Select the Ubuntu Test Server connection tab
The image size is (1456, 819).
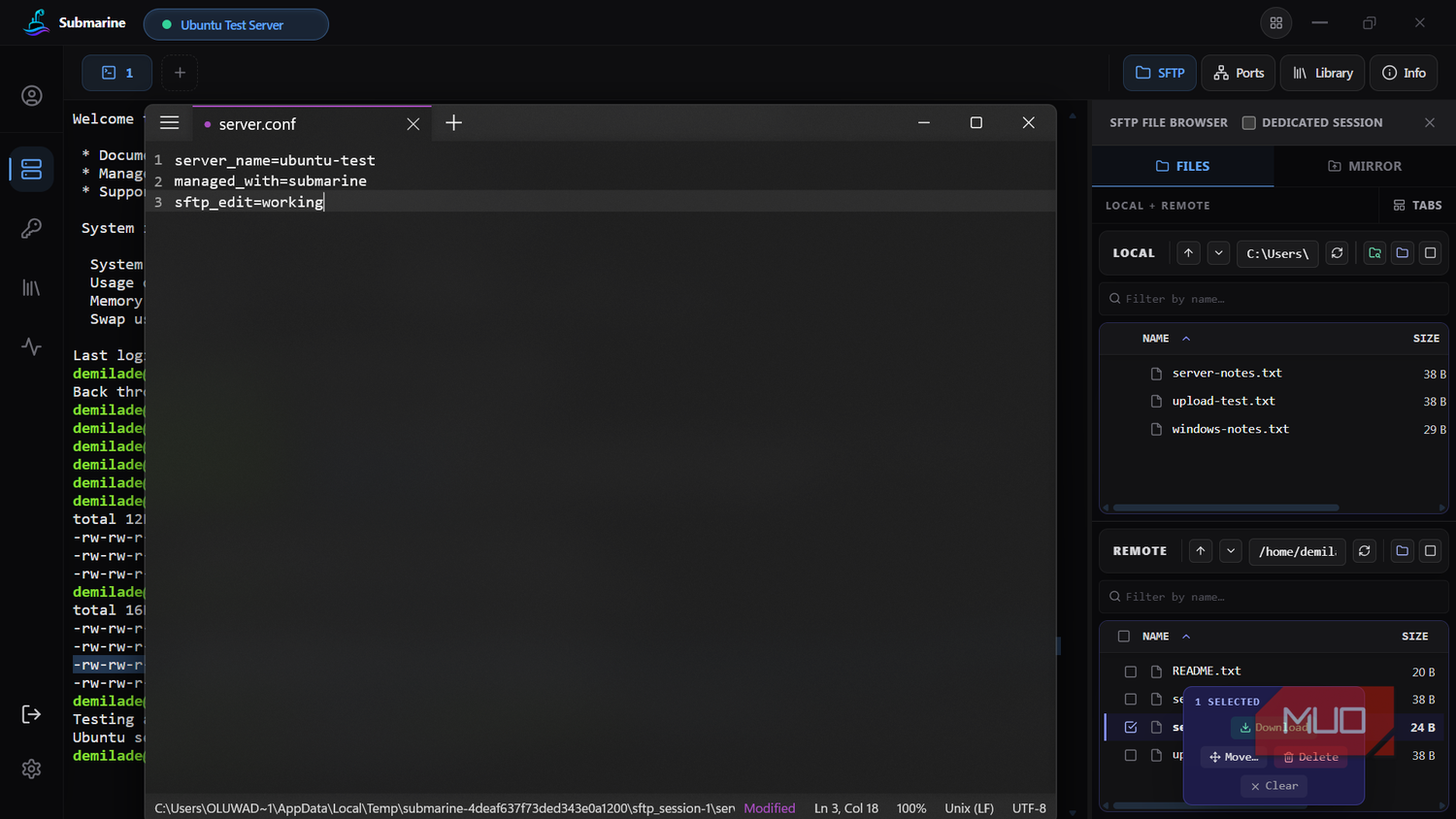pyautogui.click(x=236, y=24)
